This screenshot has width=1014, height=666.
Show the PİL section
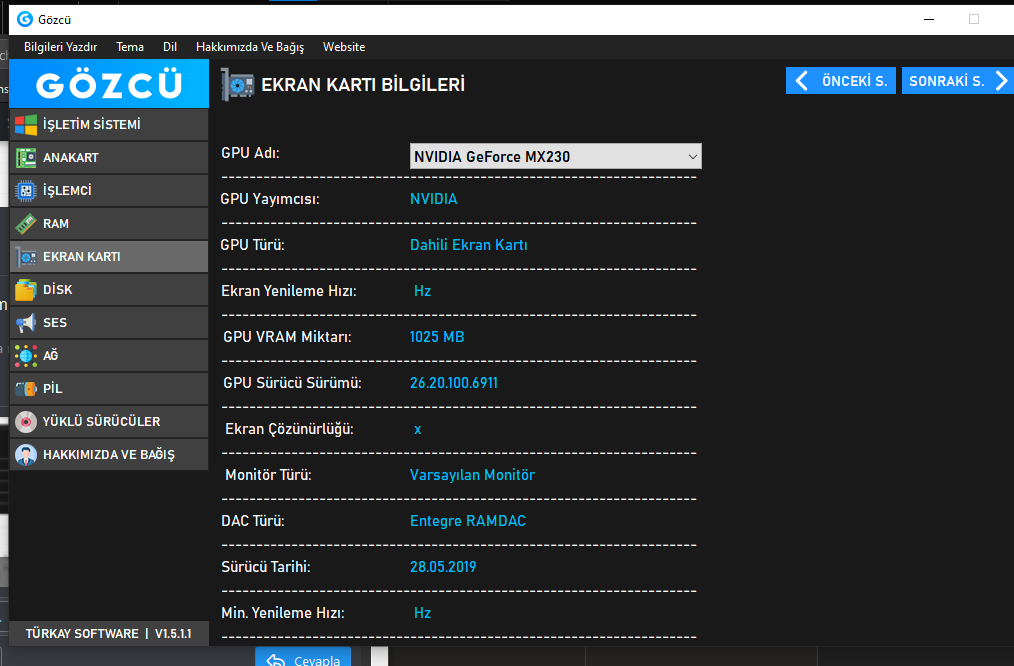coord(109,389)
